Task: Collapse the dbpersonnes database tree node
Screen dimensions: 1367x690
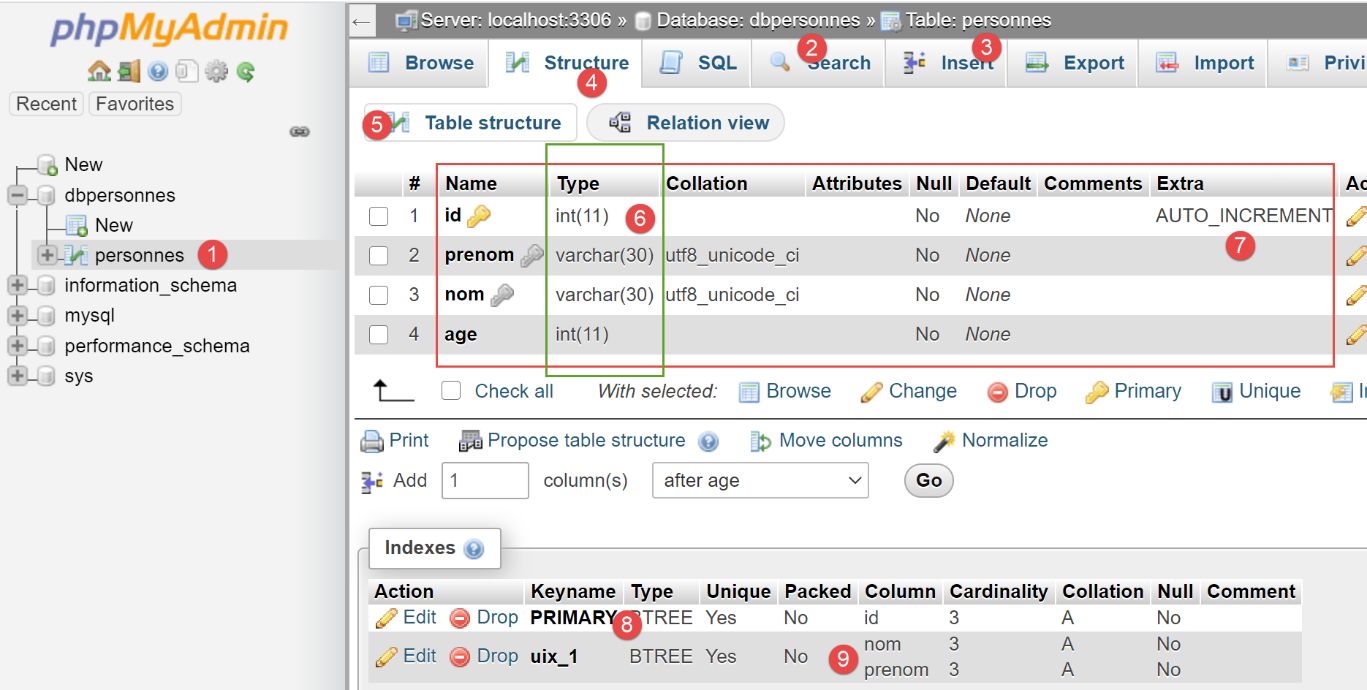Action: (x=17, y=195)
